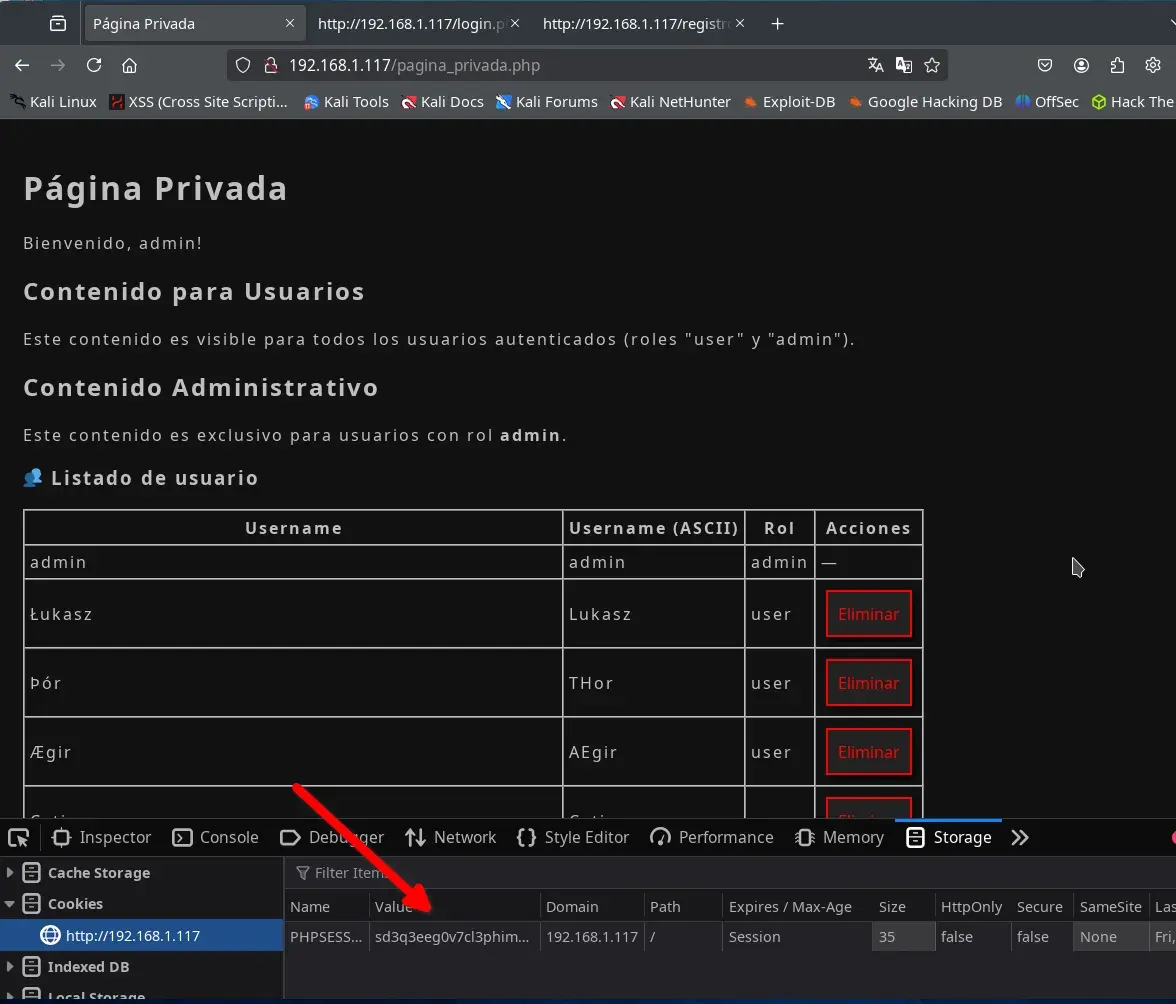Open the Kali Tools bookmark
Viewport: 1176px width, 1004px height.
tap(346, 102)
